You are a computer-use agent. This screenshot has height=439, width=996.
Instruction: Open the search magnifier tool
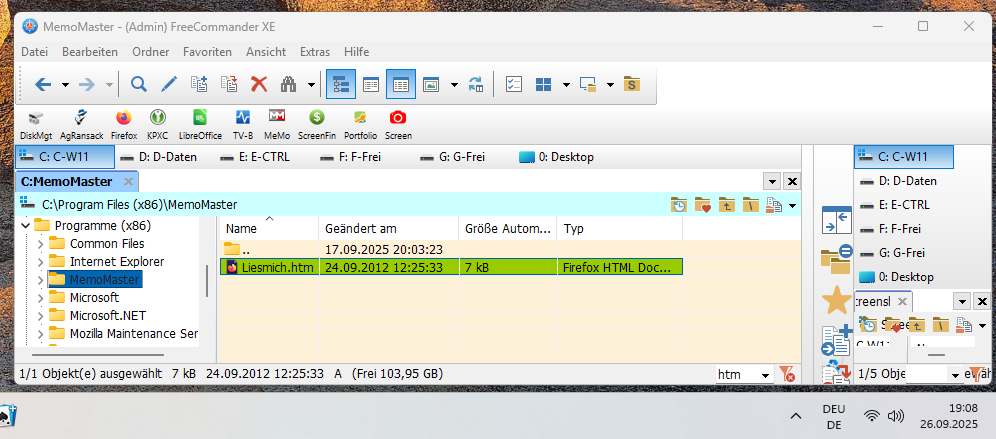[138, 84]
